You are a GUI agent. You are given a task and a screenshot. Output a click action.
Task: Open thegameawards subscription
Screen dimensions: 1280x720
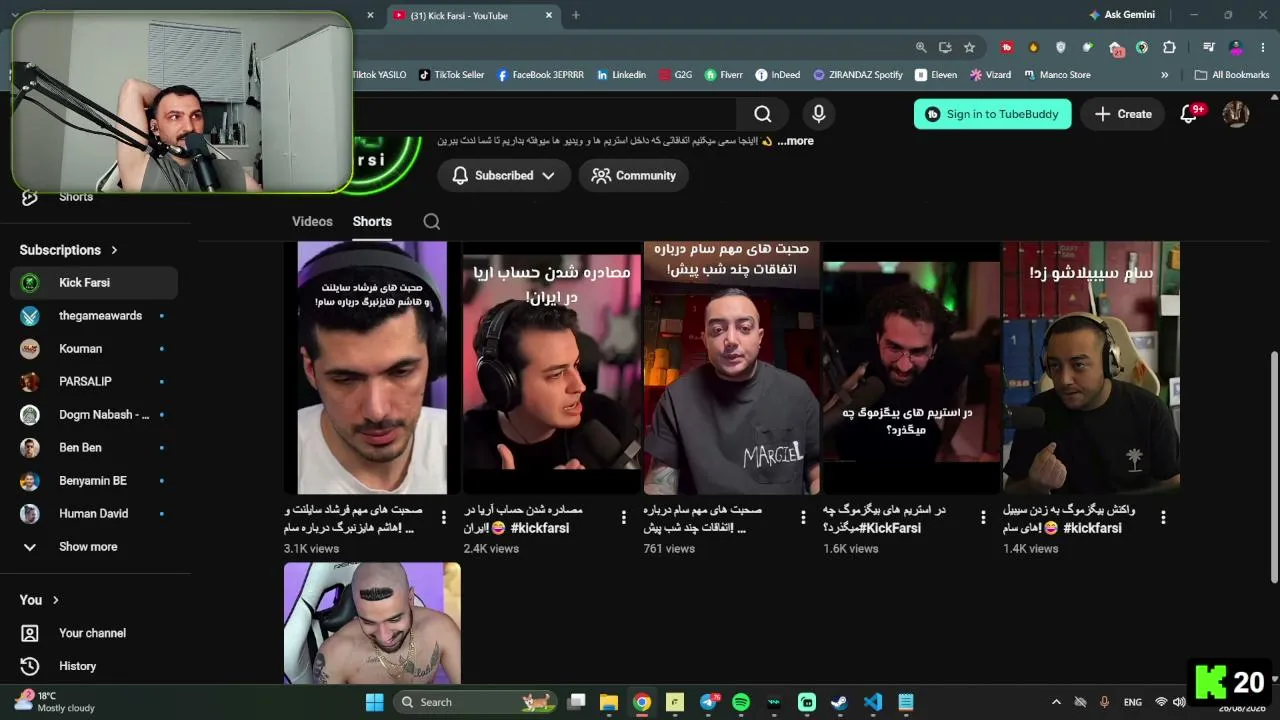click(94, 316)
